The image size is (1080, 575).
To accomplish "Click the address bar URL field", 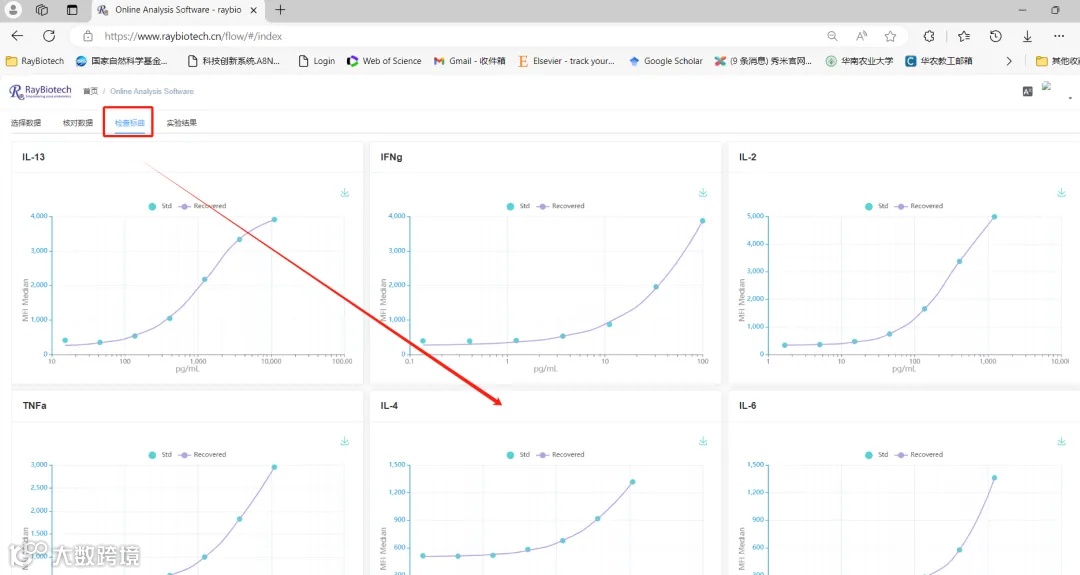I will tap(455, 36).
